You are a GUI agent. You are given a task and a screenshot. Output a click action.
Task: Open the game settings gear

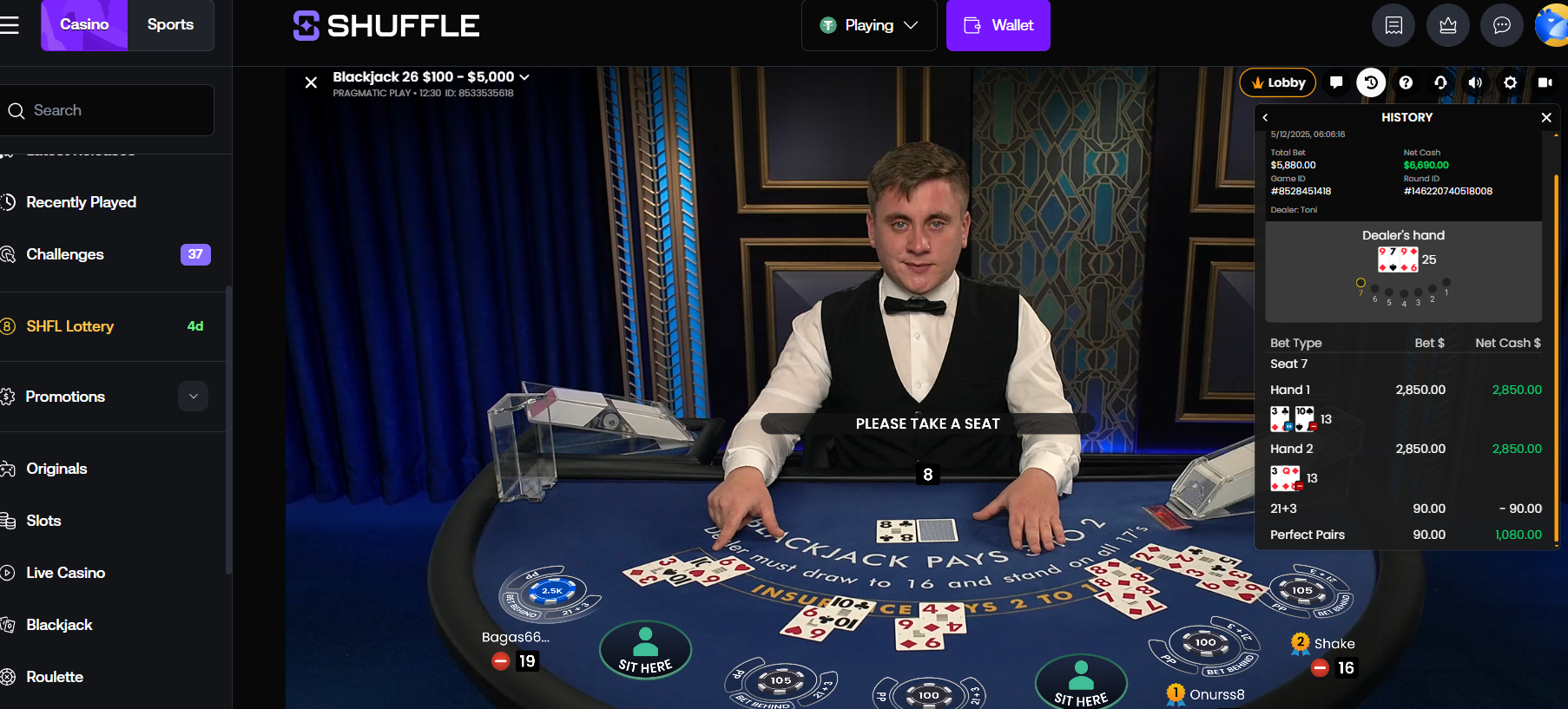[1510, 82]
